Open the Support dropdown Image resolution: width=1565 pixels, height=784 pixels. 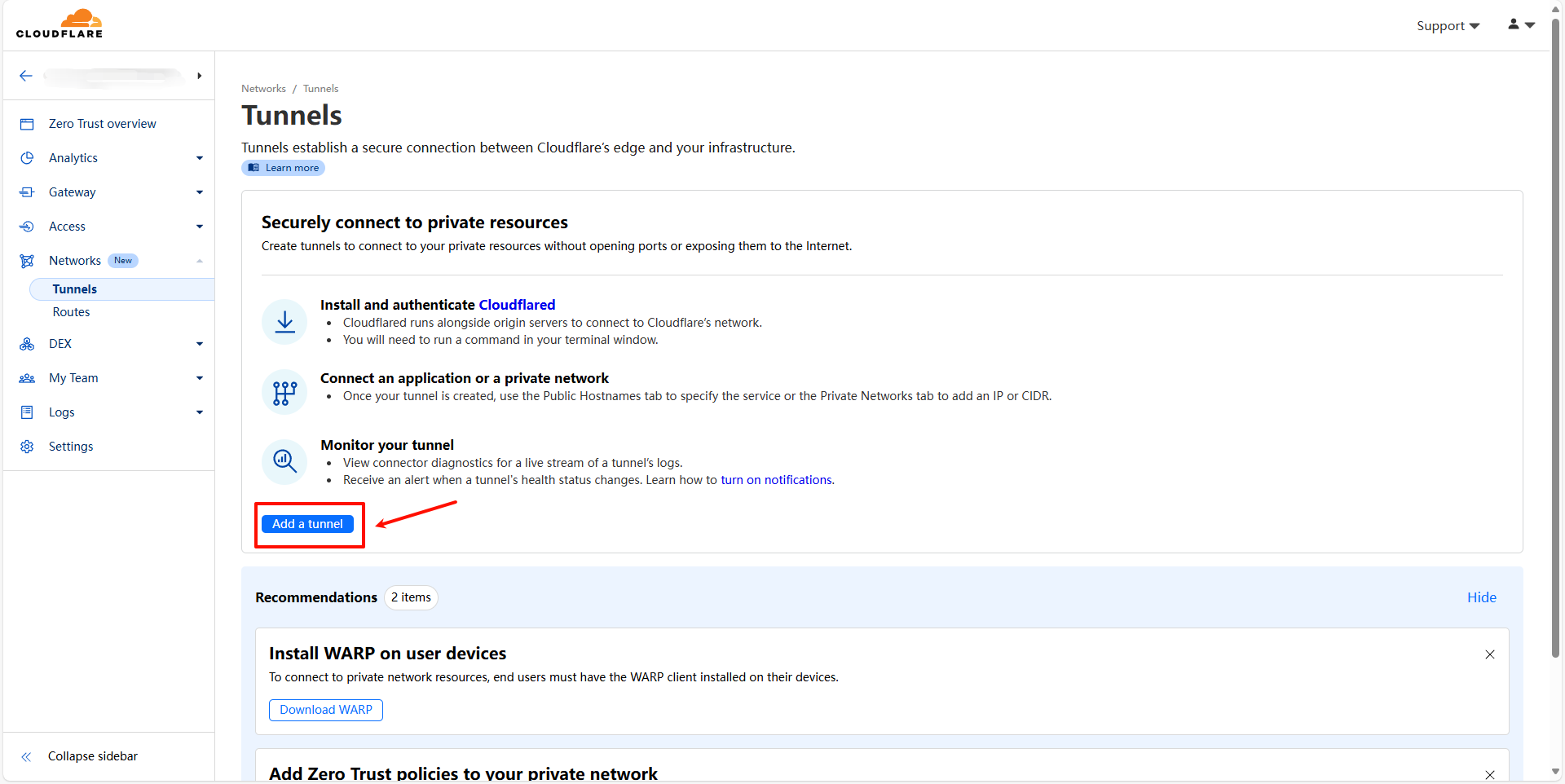click(1448, 26)
